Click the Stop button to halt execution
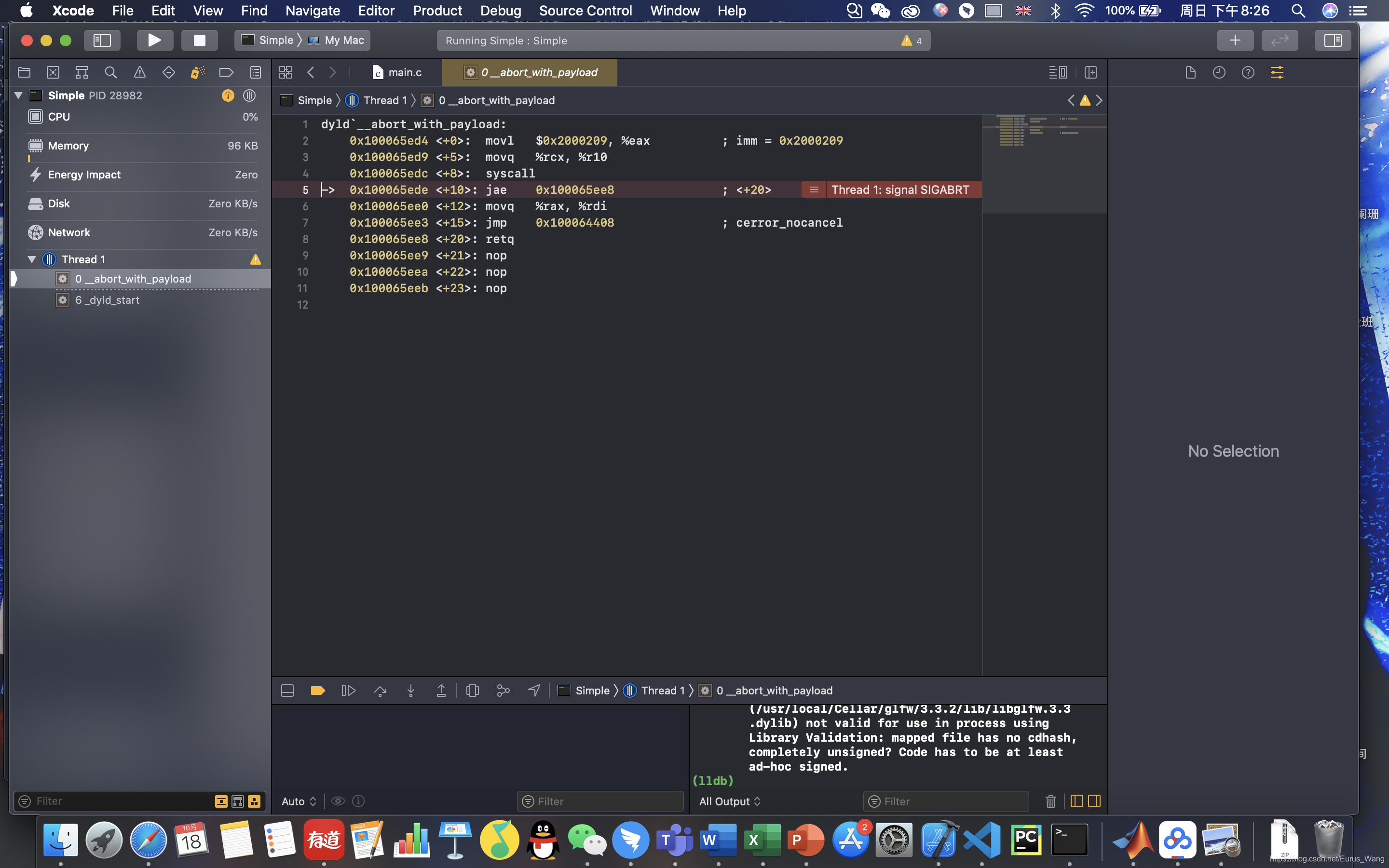Image resolution: width=1389 pixels, height=868 pixels. [198, 40]
